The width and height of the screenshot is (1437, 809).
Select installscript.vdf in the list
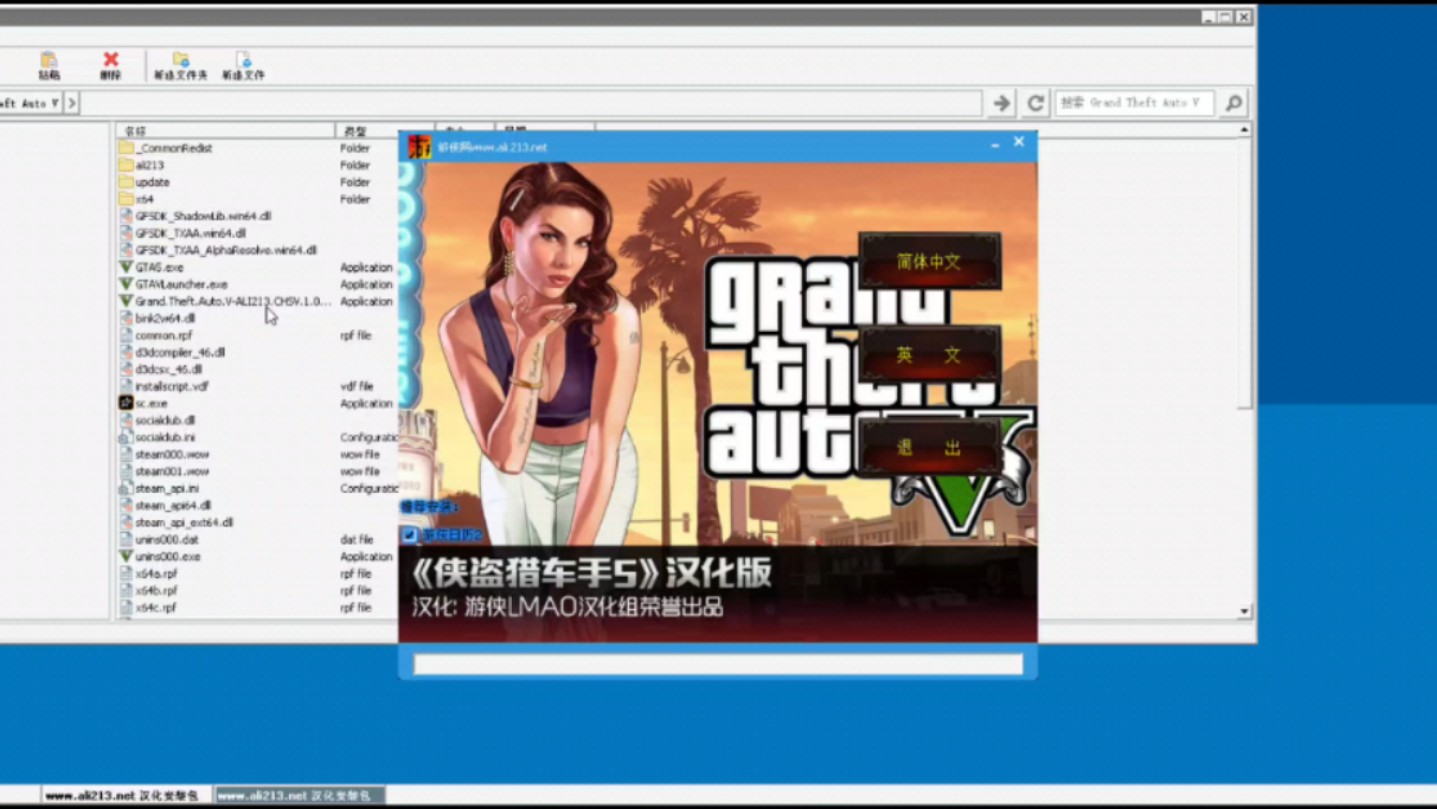click(x=172, y=386)
